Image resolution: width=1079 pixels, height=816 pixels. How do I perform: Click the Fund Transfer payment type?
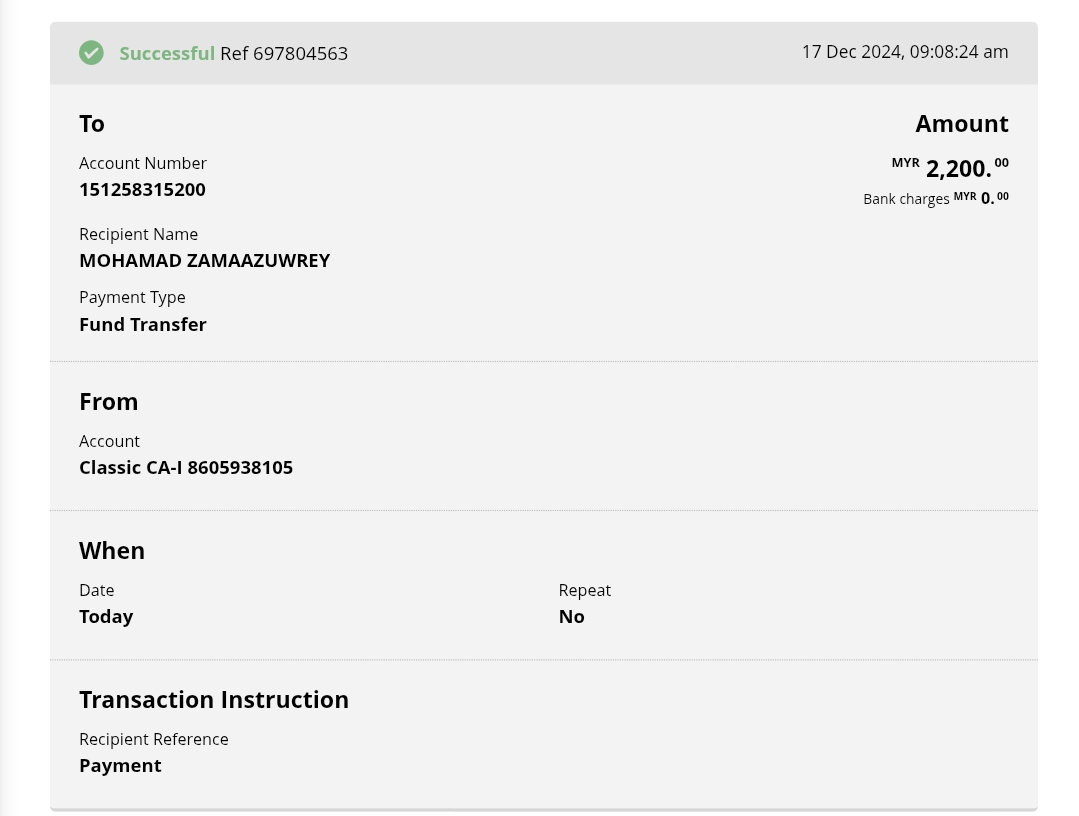coord(143,325)
